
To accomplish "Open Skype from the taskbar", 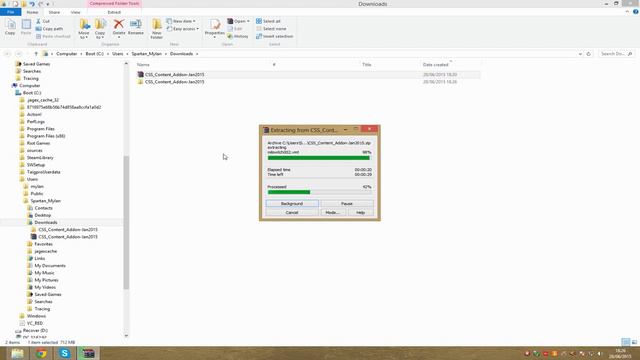I will click(64, 353).
